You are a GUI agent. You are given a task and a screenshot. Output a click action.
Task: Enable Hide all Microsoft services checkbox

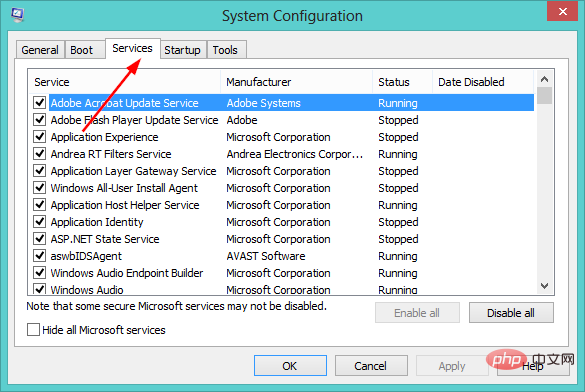tap(33, 330)
